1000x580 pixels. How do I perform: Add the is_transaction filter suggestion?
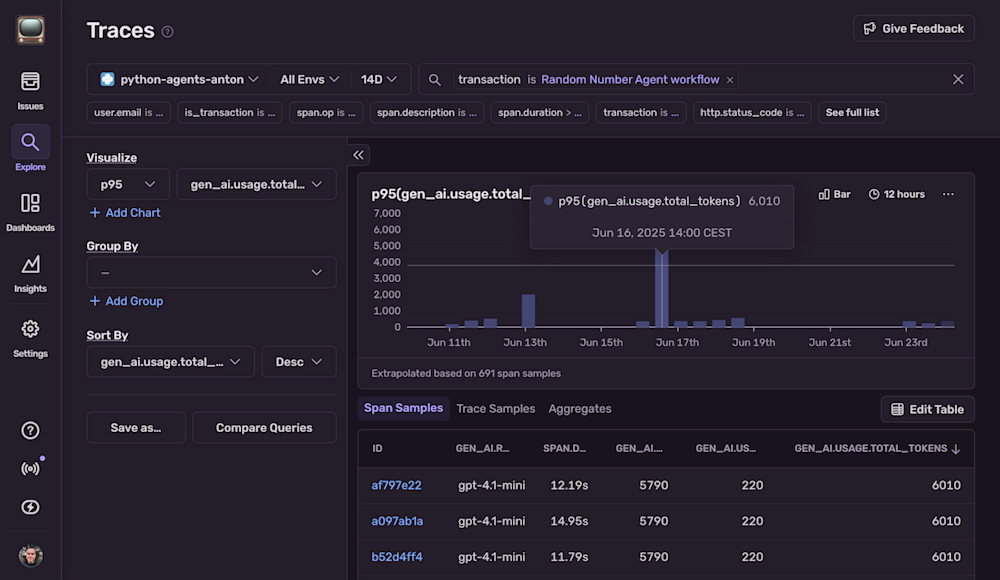pos(230,112)
